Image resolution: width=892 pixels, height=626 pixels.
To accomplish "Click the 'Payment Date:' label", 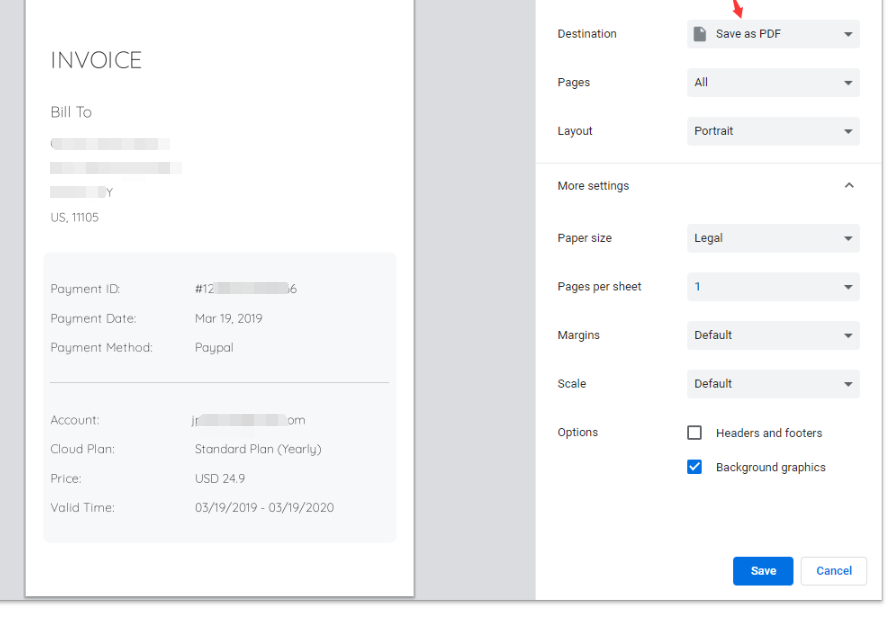I will (93, 319).
